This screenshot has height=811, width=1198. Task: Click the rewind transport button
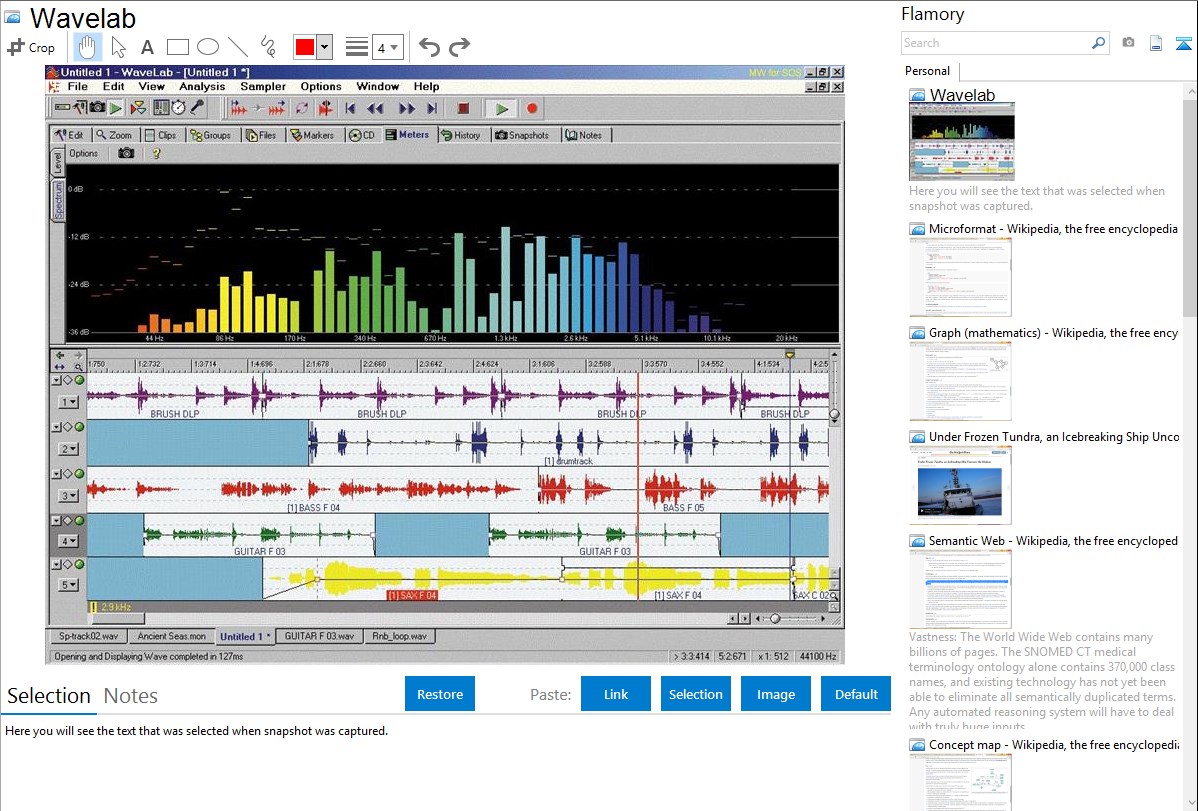coord(376,109)
